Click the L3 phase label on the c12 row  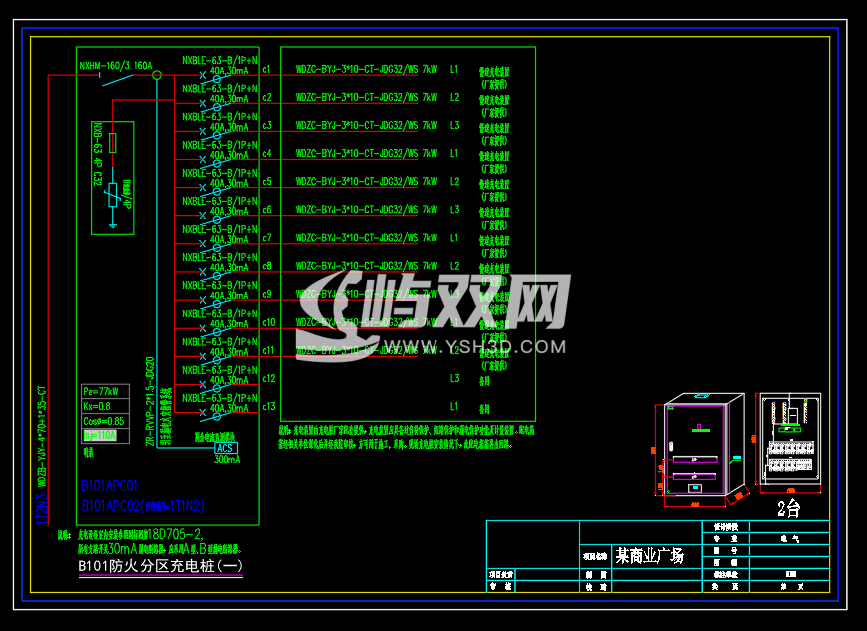tap(455, 378)
